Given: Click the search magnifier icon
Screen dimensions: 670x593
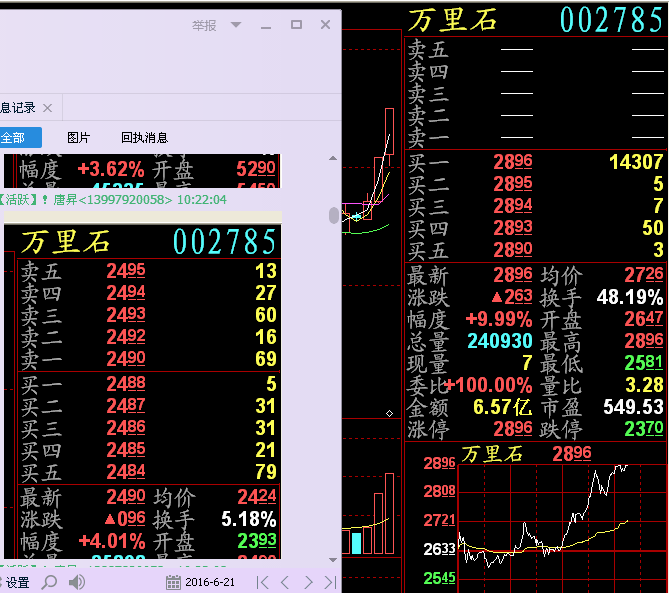Looking at the screenshot, I should point(50,582).
